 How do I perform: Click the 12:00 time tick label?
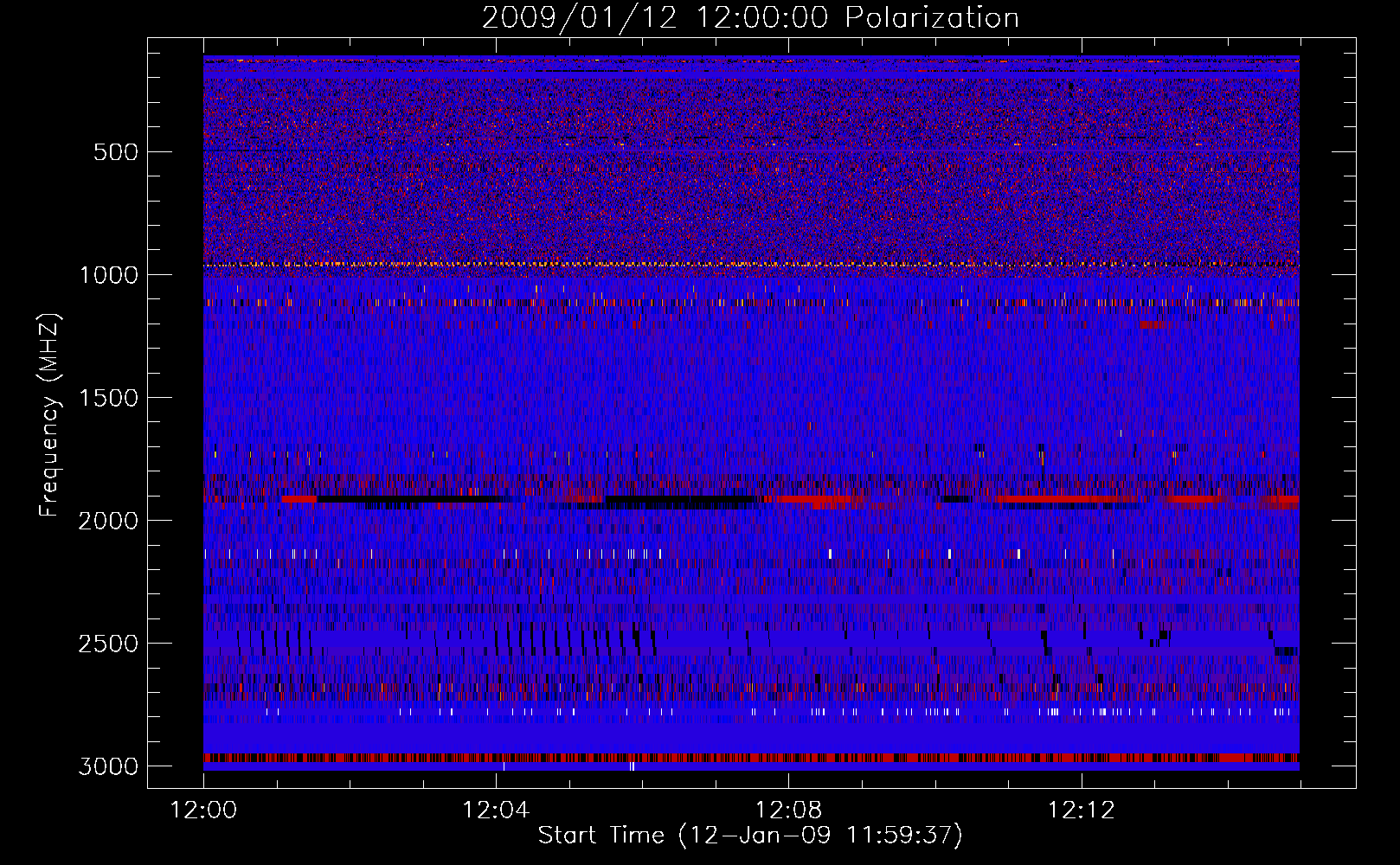coord(203,811)
